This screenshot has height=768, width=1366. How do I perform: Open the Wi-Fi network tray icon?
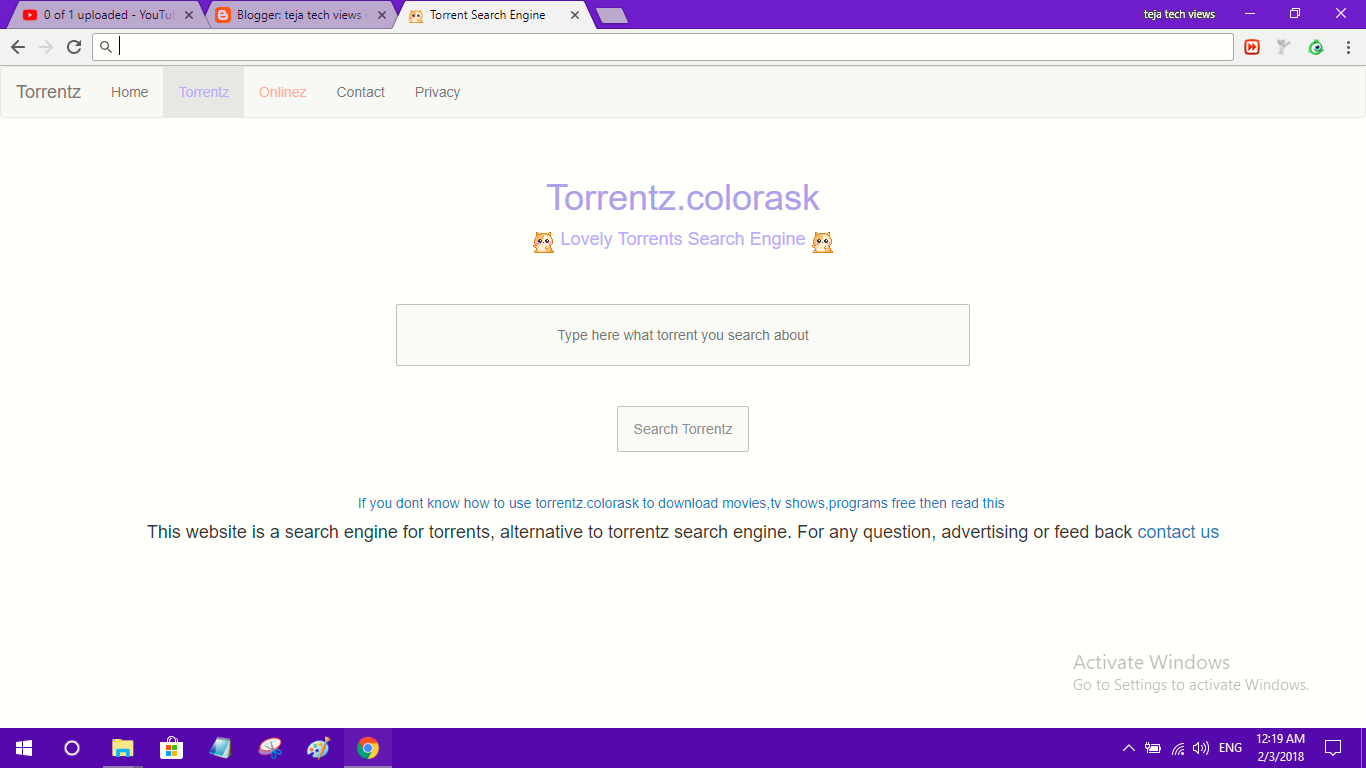click(1178, 748)
